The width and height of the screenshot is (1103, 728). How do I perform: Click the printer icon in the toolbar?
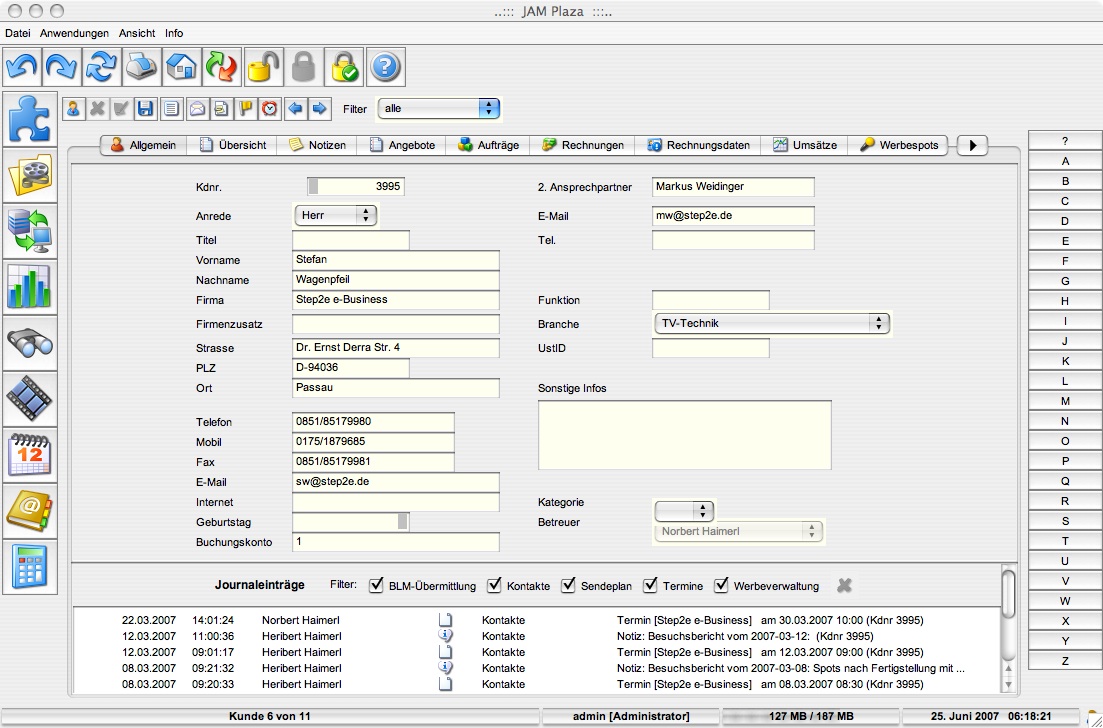[142, 67]
